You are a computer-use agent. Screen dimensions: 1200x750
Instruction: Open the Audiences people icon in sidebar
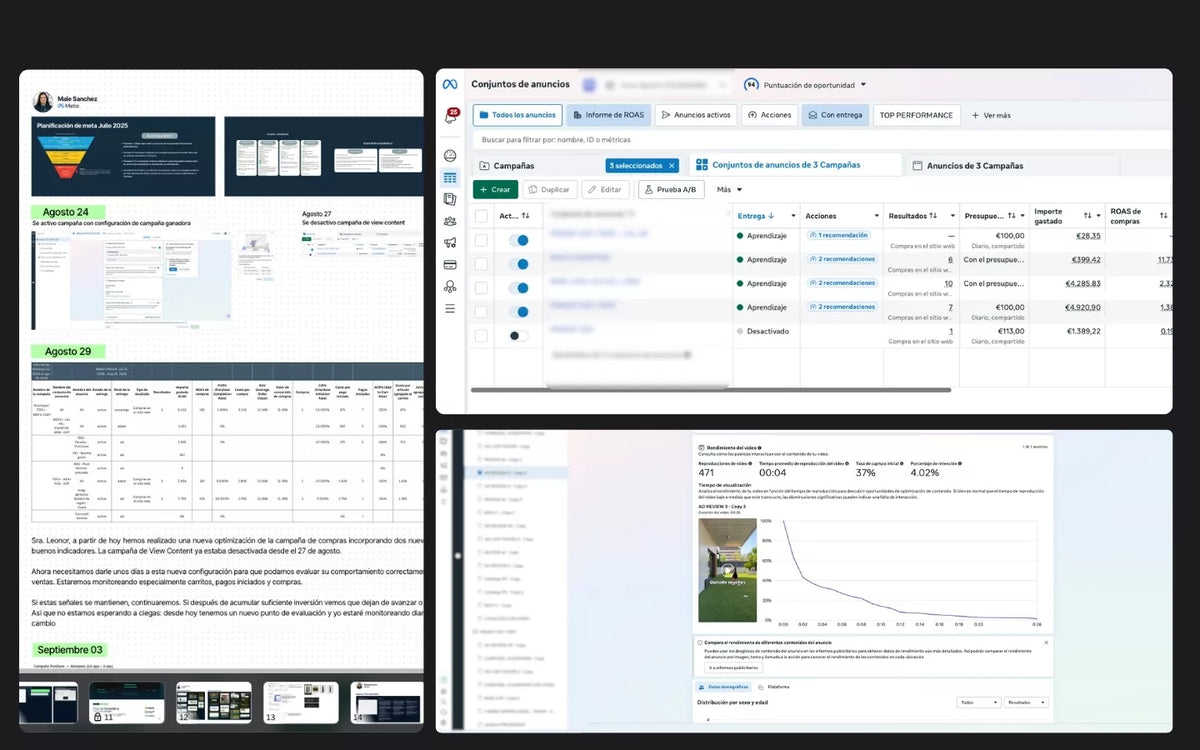450,221
